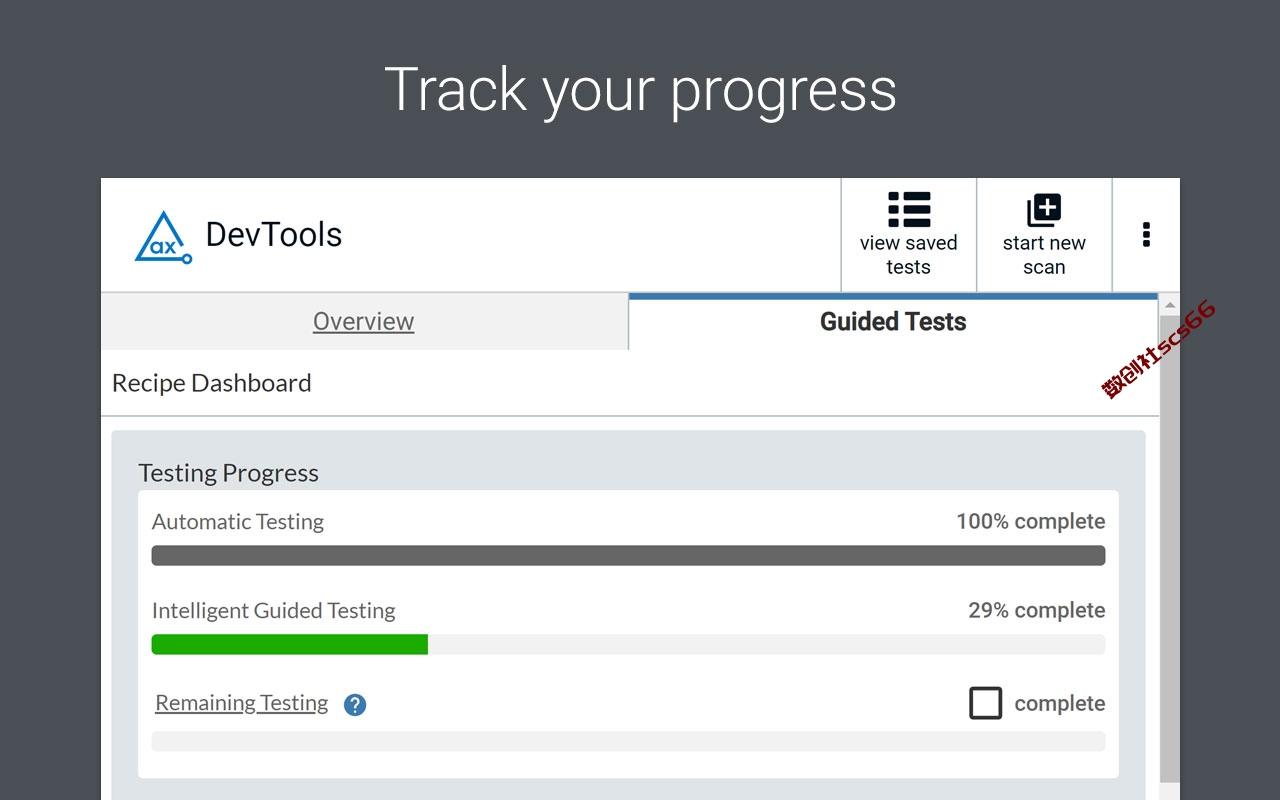Click the axe DevTools logo icon
This screenshot has width=1280, height=800.
163,237
